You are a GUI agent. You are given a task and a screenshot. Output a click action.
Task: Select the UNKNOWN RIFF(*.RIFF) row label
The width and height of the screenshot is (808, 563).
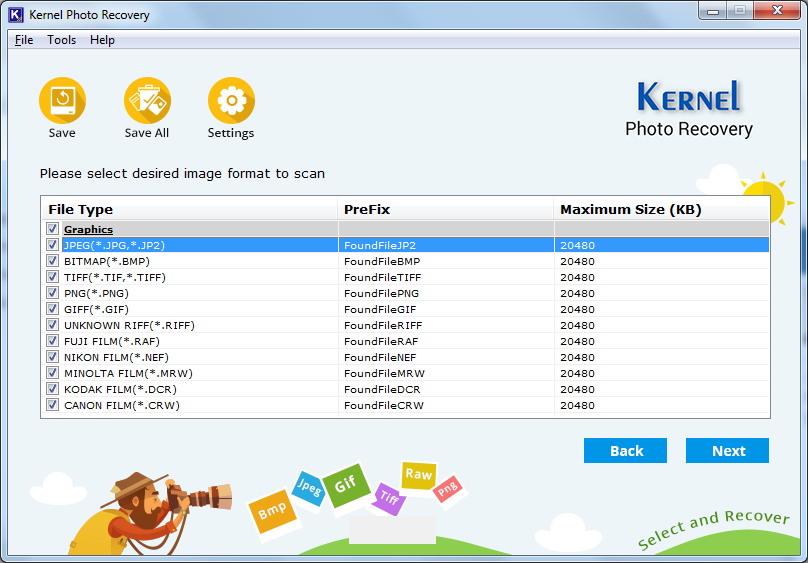(129, 325)
